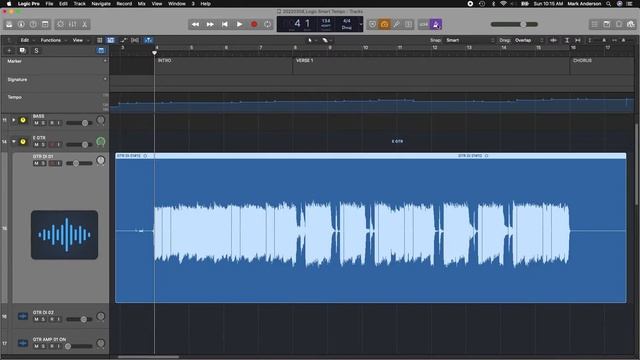
Task: Open the Inspector info button
Action: point(21,24)
